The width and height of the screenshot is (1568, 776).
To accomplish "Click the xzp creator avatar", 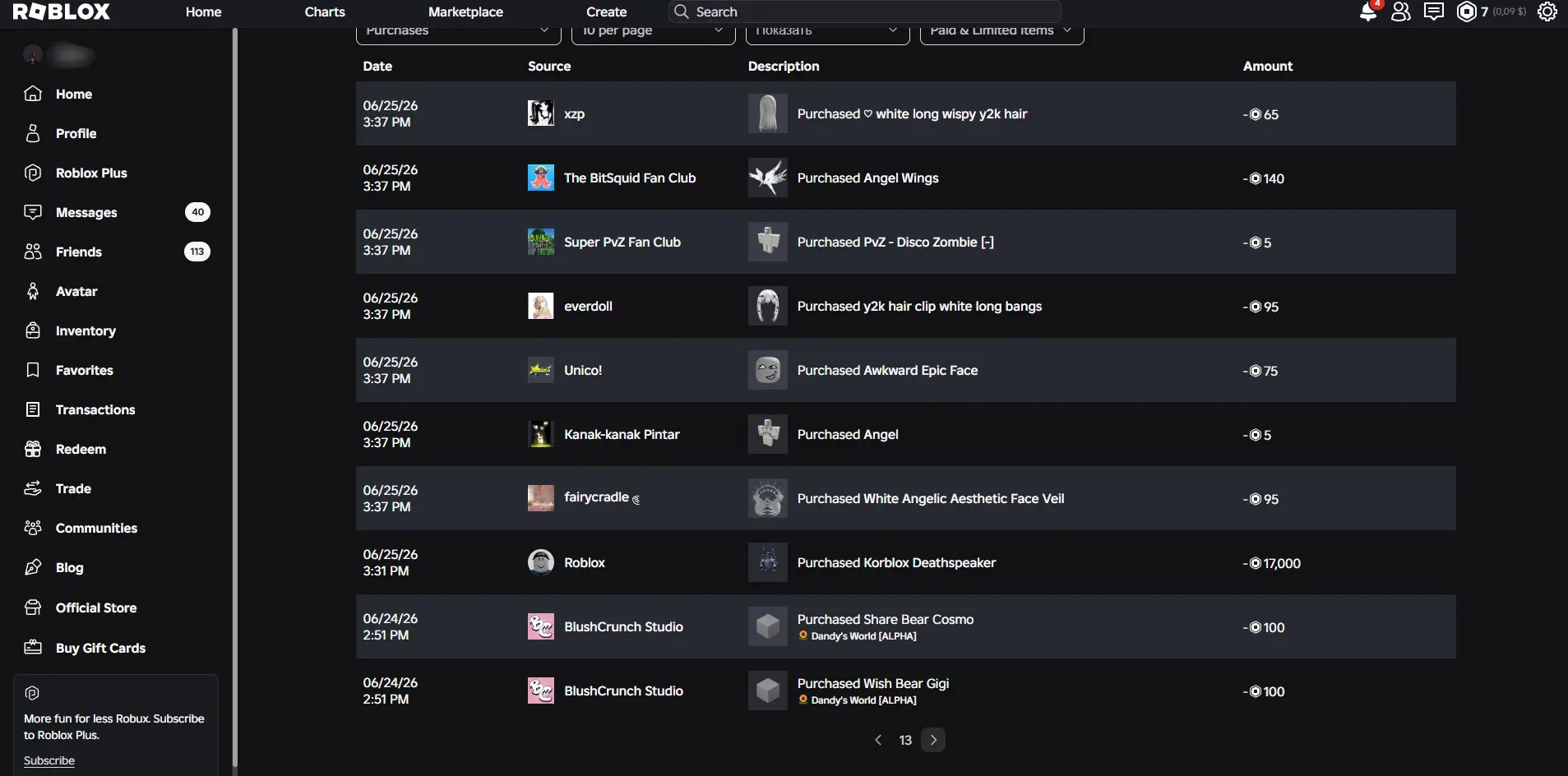I will (540, 113).
